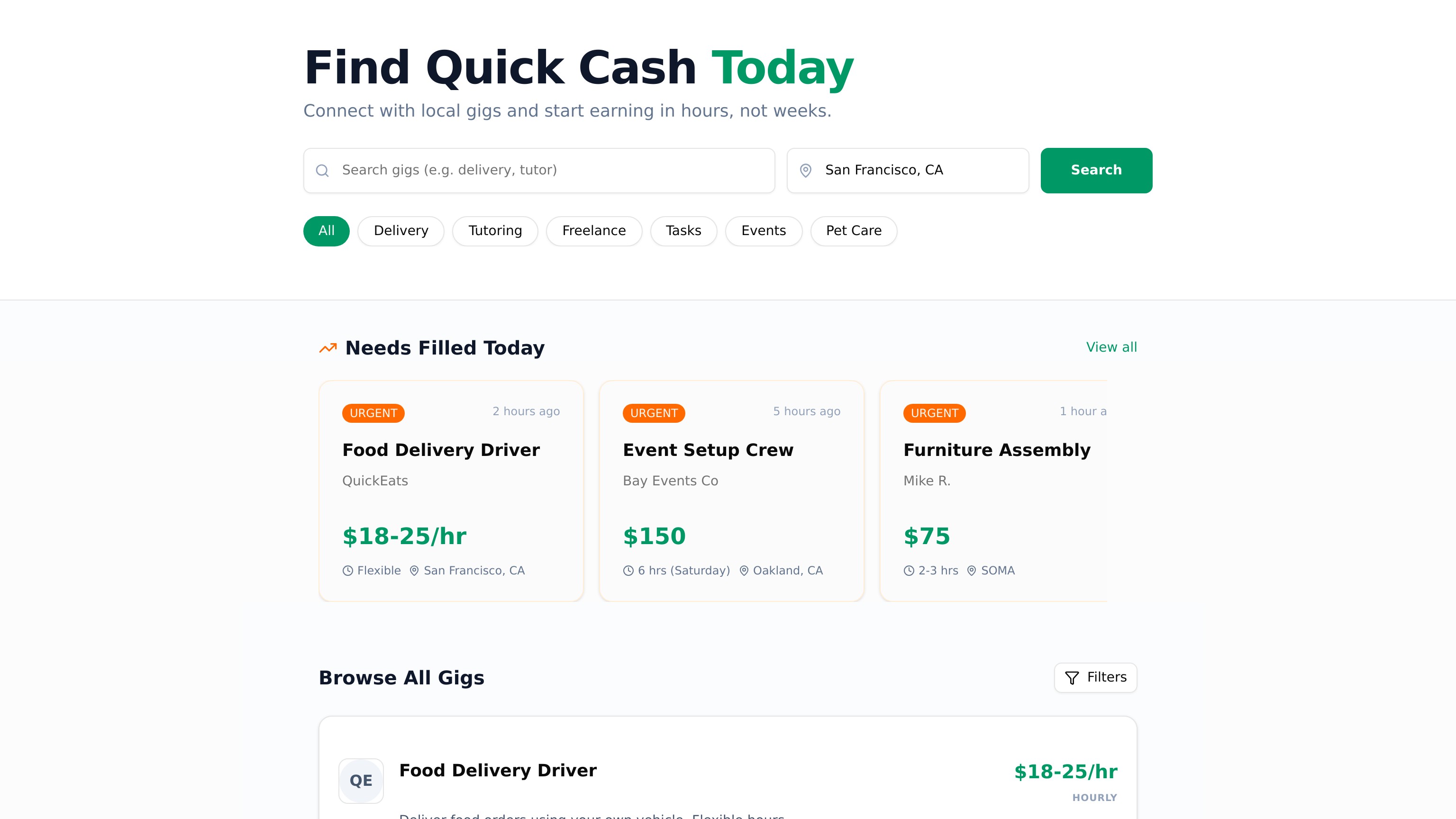Follow the View all link
This screenshot has height=819, width=1456.
[x=1110, y=347]
